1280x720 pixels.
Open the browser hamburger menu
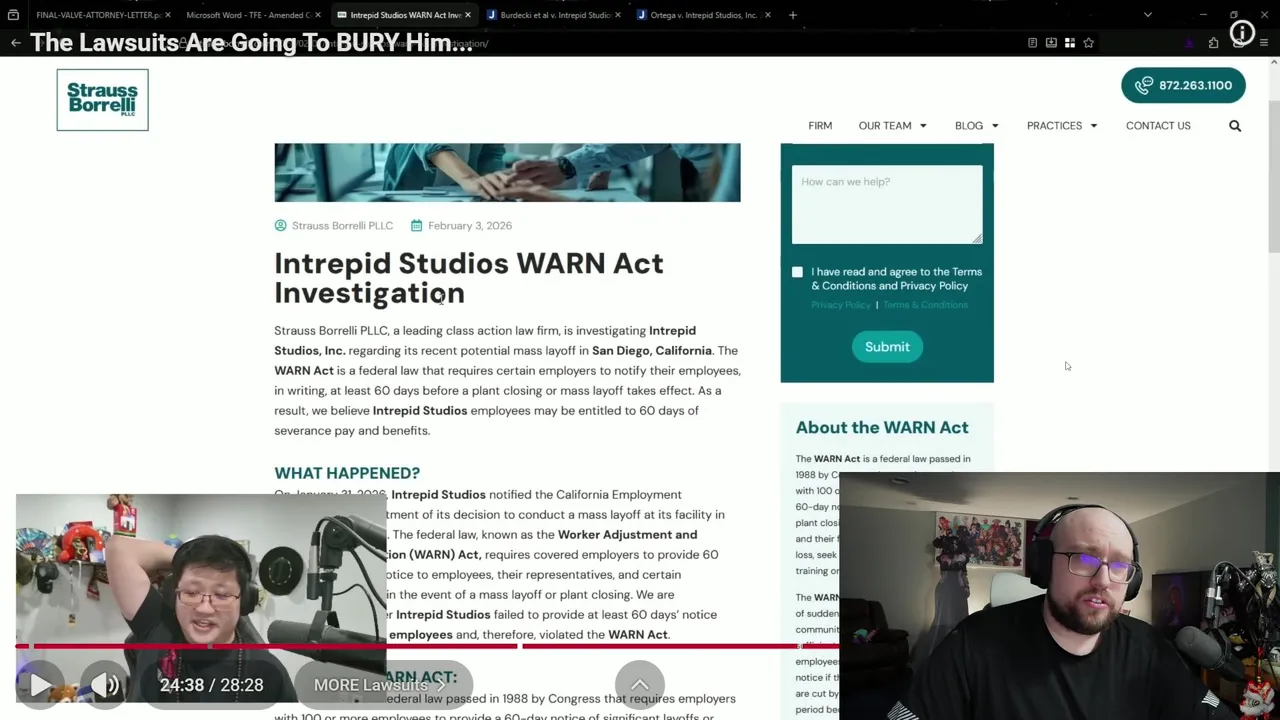tap(1264, 43)
